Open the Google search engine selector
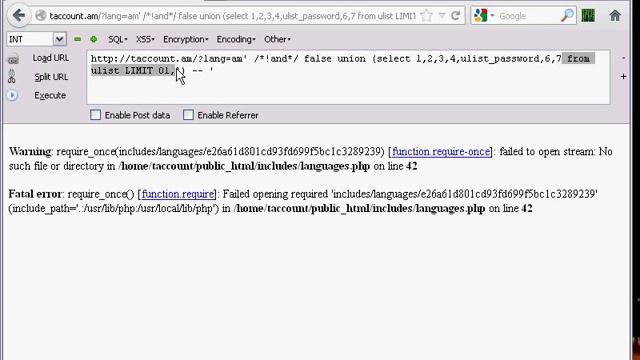The height and width of the screenshot is (360, 640). (x=484, y=16)
